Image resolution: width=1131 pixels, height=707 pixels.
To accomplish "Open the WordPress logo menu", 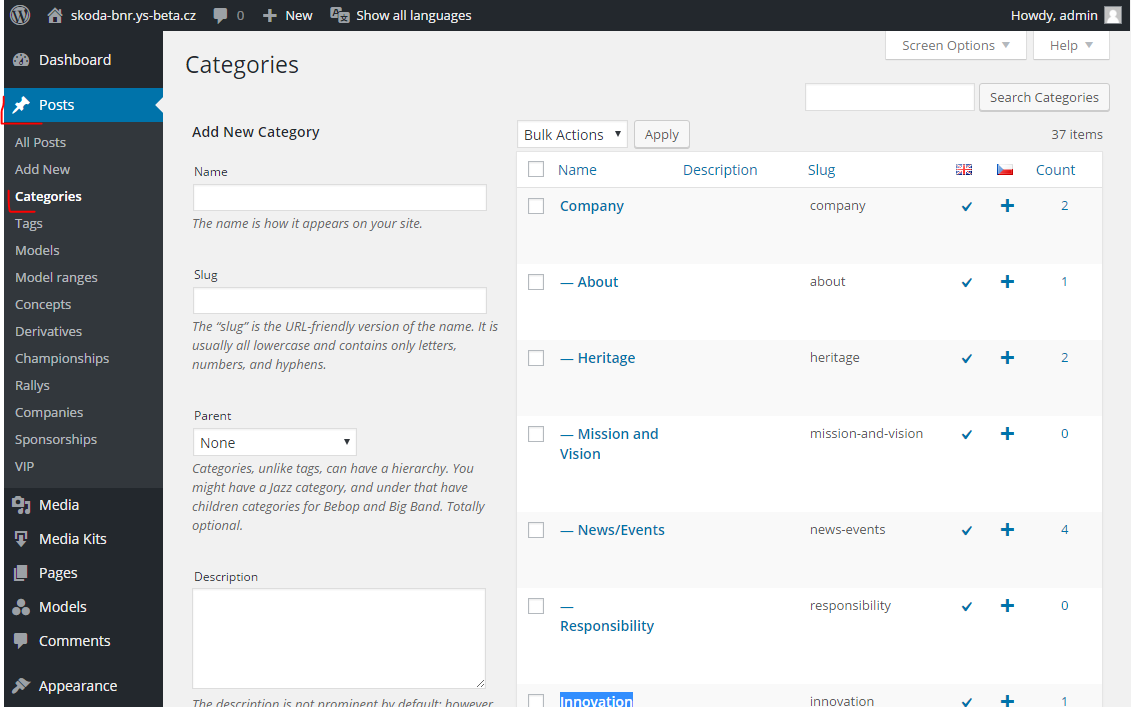I will point(20,15).
